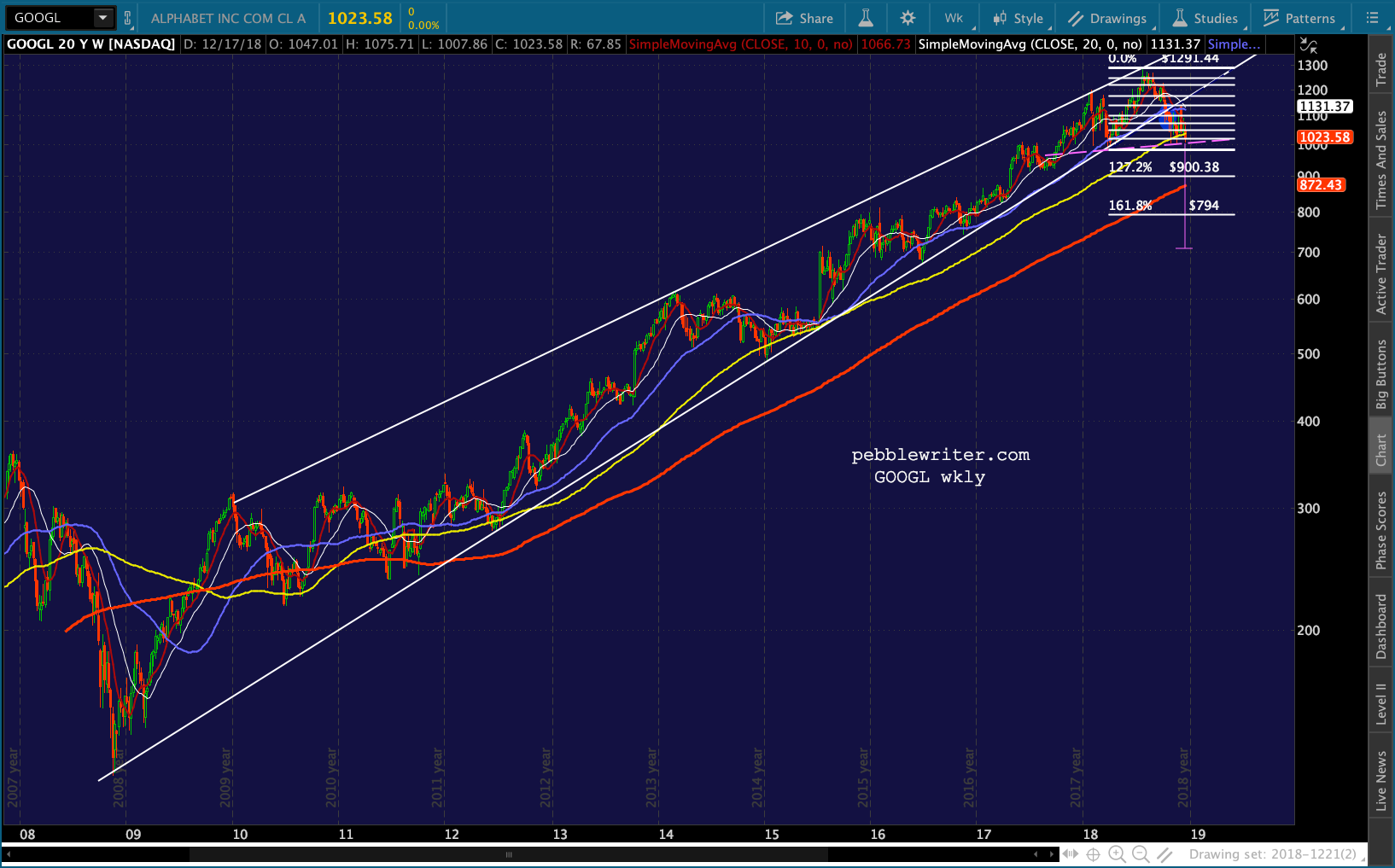
Task: Click the GOOGL 20 Y W [NASDAQ] chart title
Action: click(91, 44)
